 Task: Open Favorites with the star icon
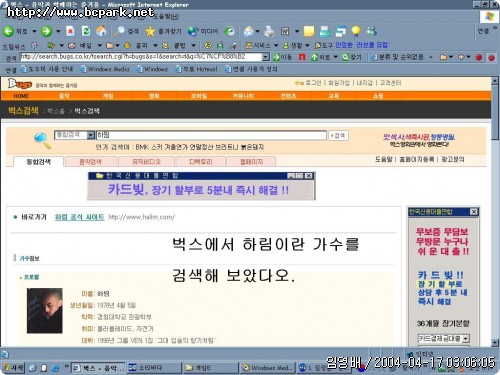150,31
